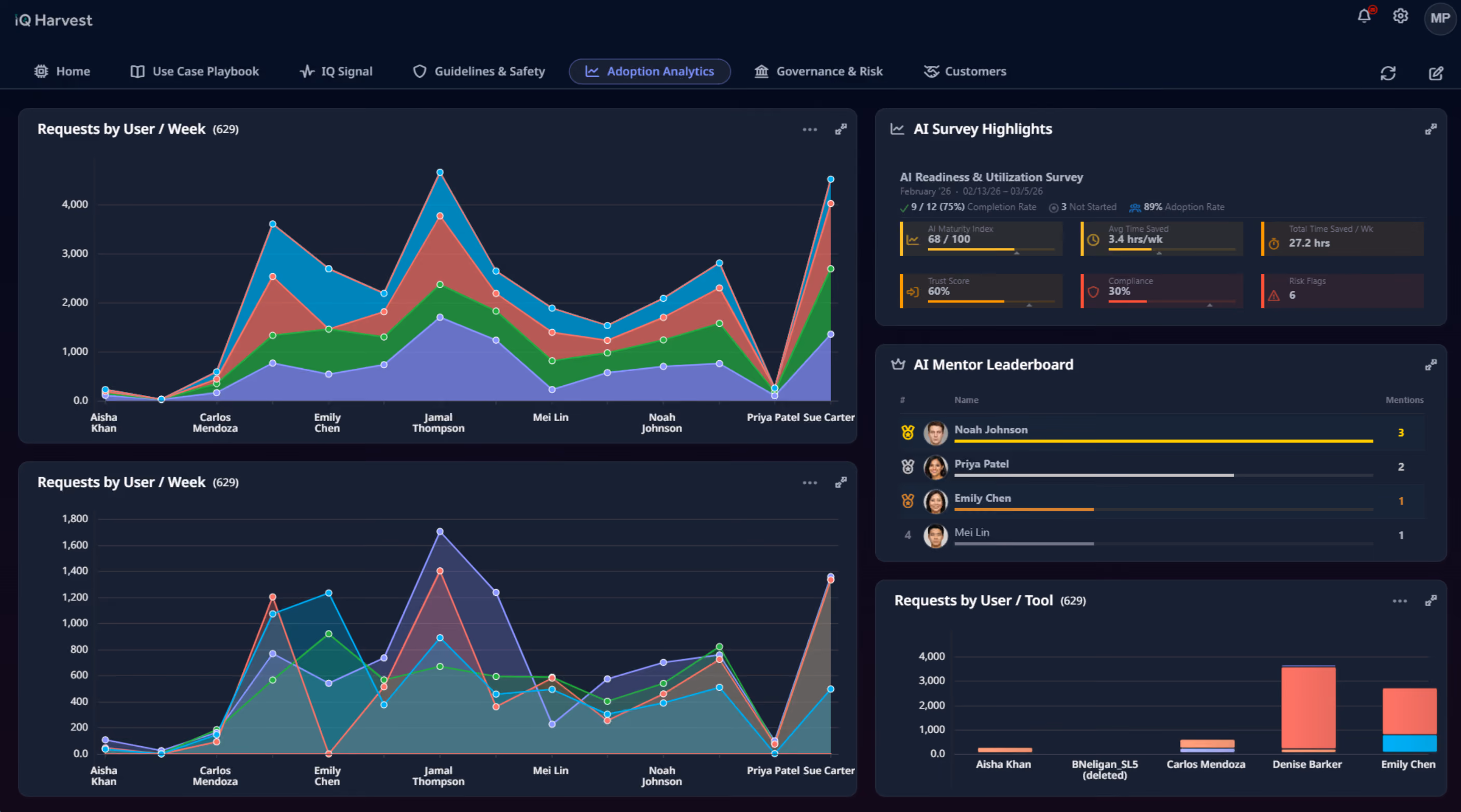
Task: Select the Adoption Analytics tab
Action: (x=650, y=72)
